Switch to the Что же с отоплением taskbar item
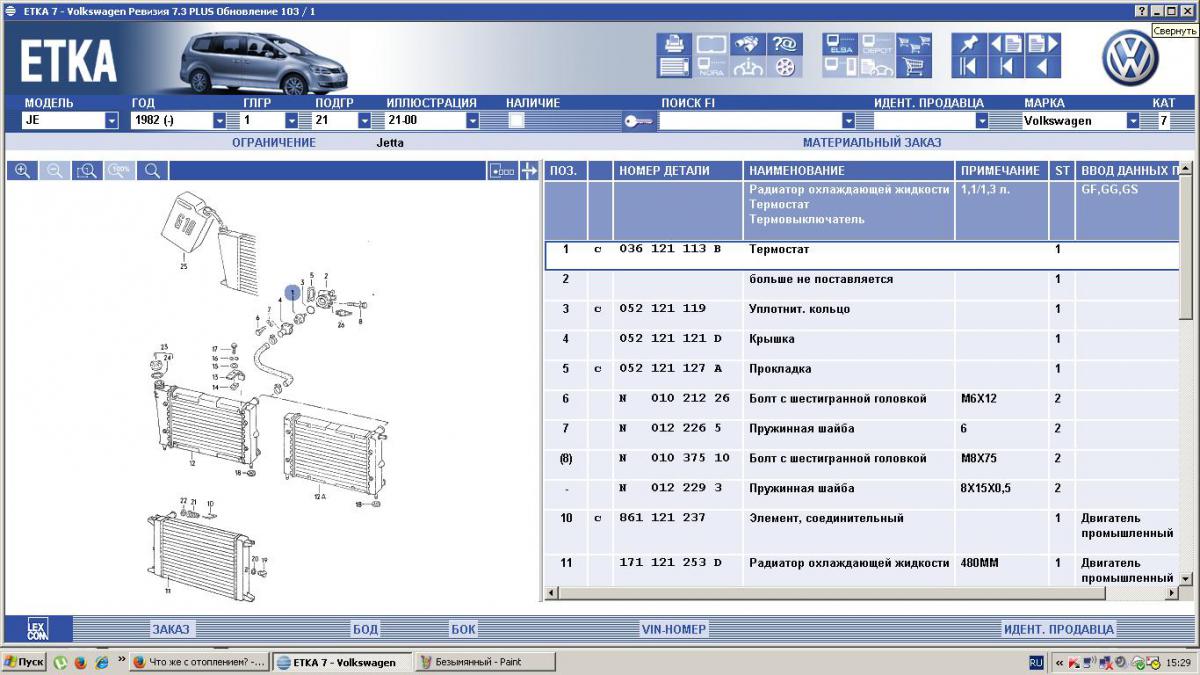This screenshot has width=1200, height=675. point(200,662)
